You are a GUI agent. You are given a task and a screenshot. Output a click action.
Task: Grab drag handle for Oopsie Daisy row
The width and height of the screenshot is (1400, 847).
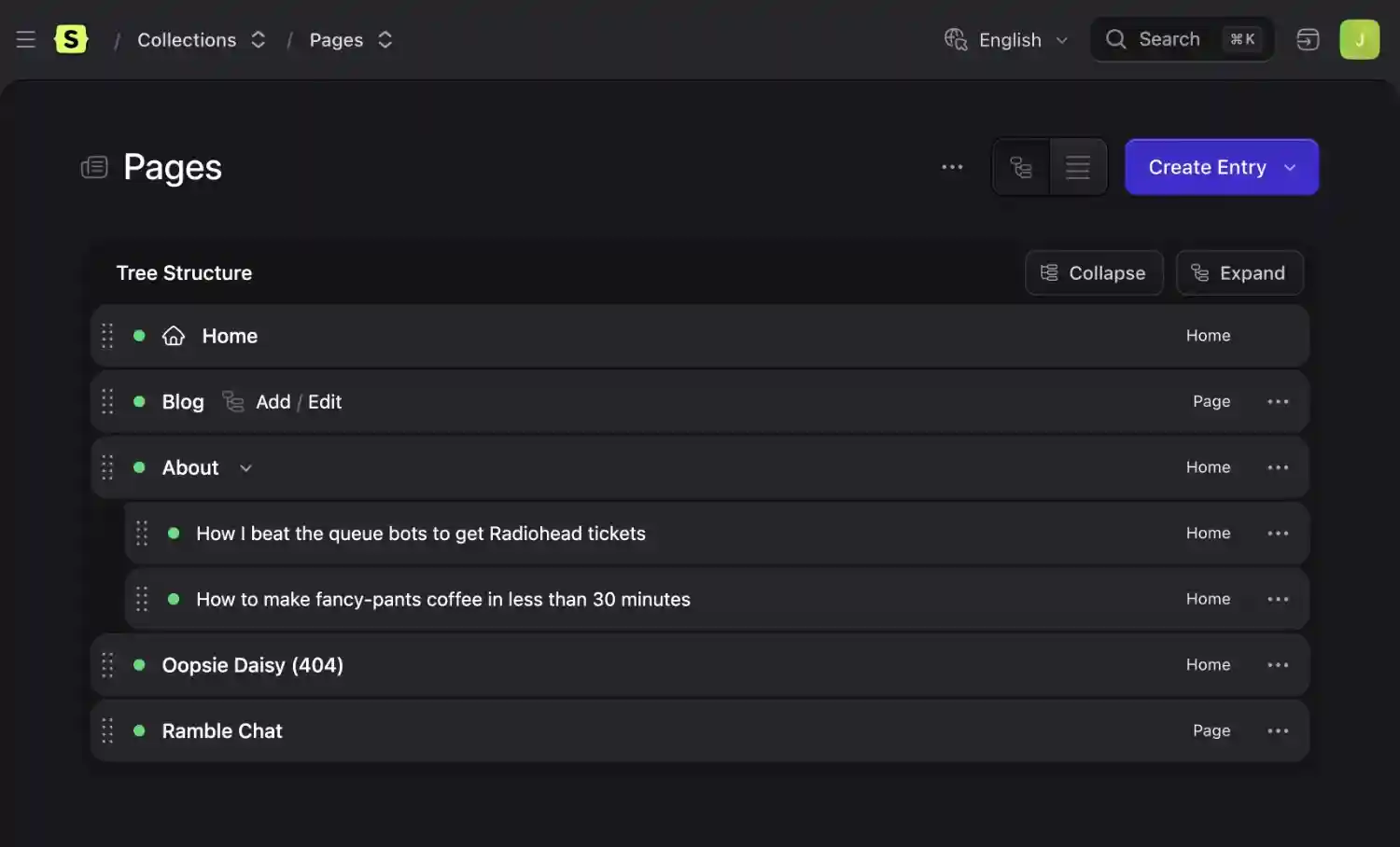coord(107,665)
